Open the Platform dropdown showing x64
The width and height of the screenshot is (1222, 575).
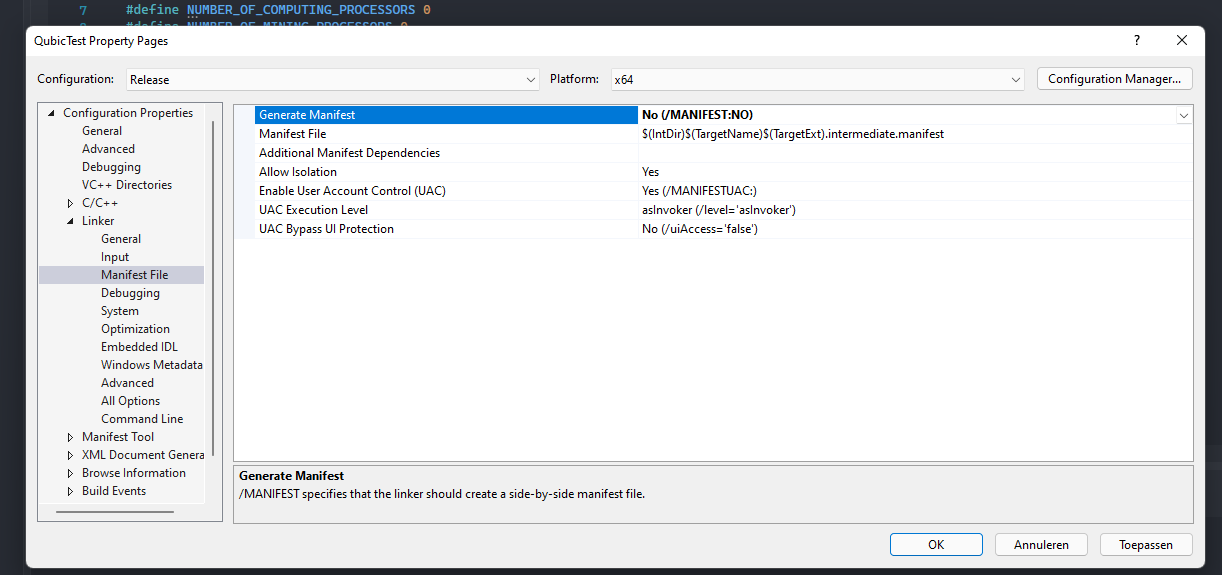click(818, 79)
